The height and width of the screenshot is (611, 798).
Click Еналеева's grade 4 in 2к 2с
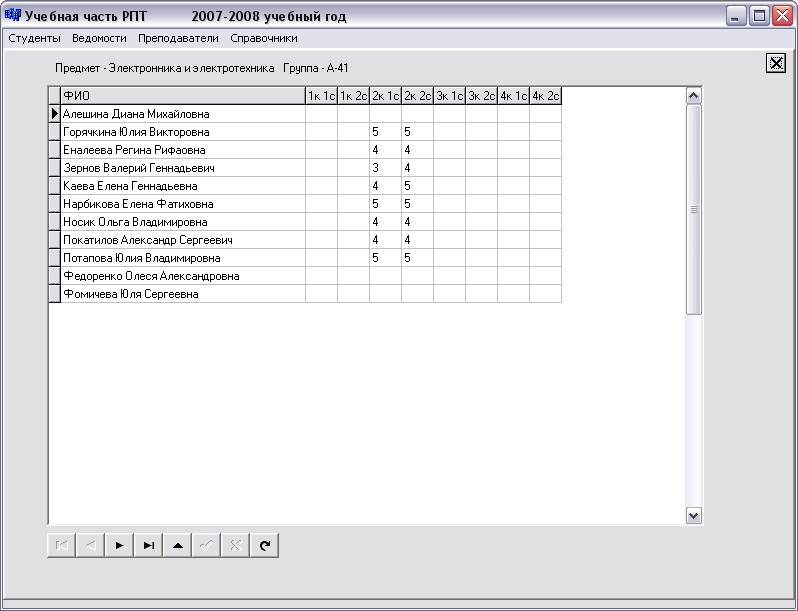point(418,150)
